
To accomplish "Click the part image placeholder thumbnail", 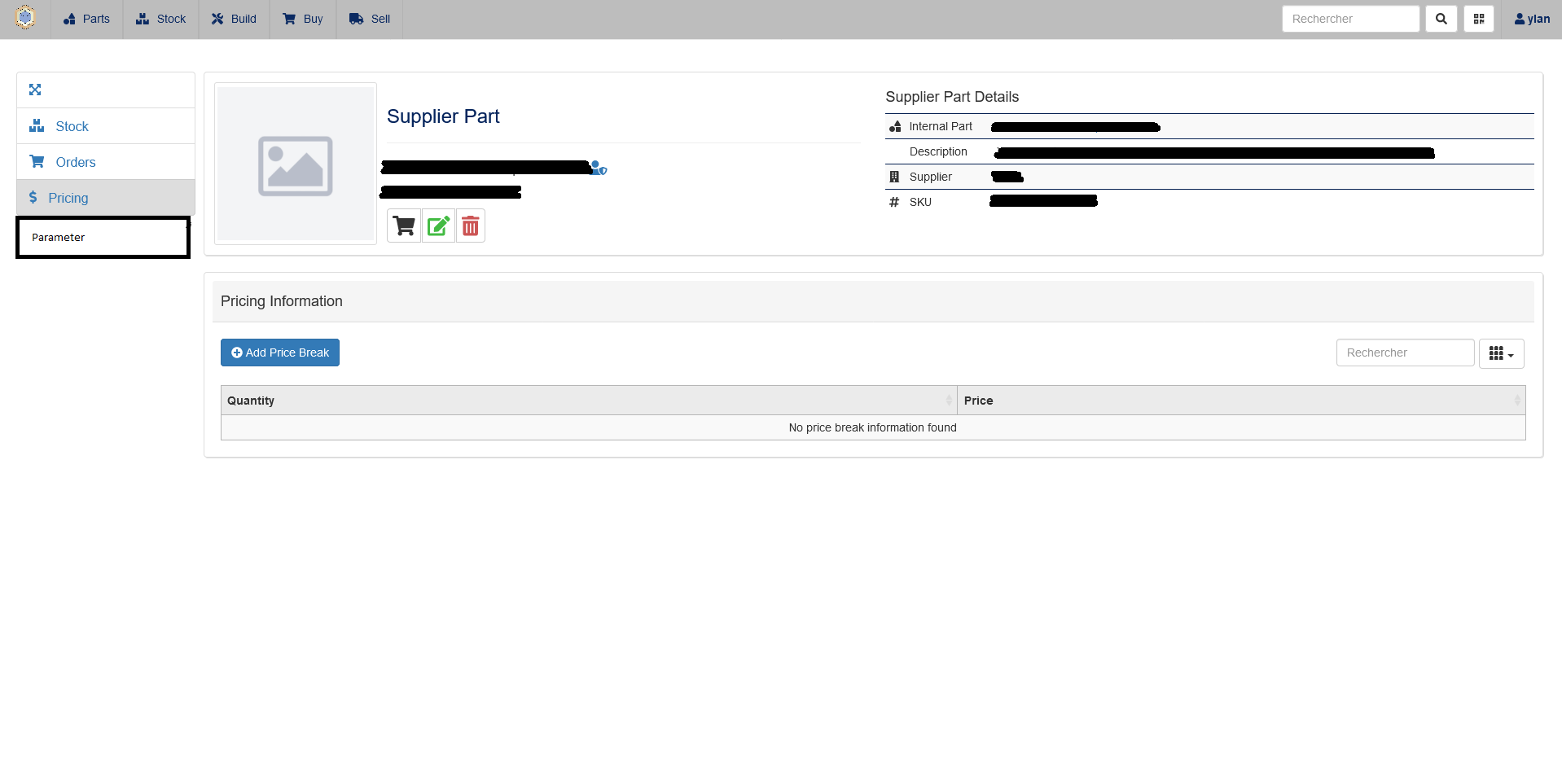I will [x=295, y=164].
